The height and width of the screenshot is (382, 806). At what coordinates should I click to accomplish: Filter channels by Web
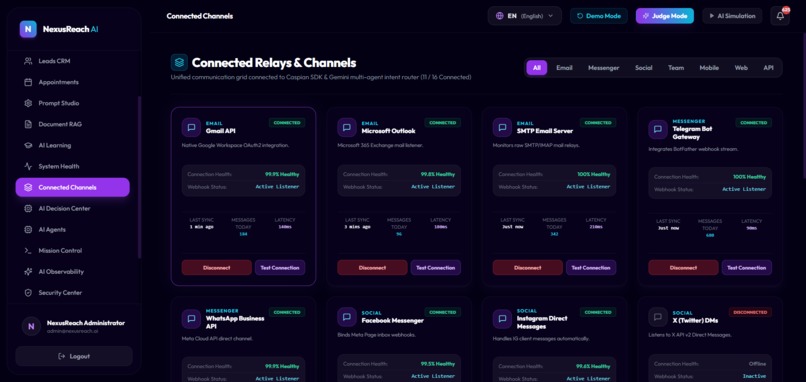741,68
